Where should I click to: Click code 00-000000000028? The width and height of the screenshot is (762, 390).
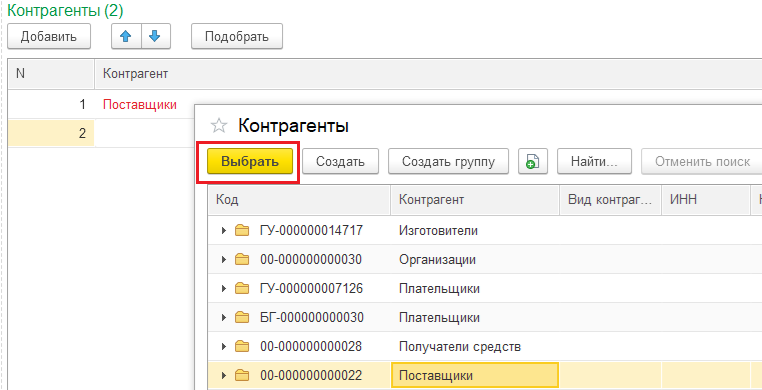(x=311, y=347)
